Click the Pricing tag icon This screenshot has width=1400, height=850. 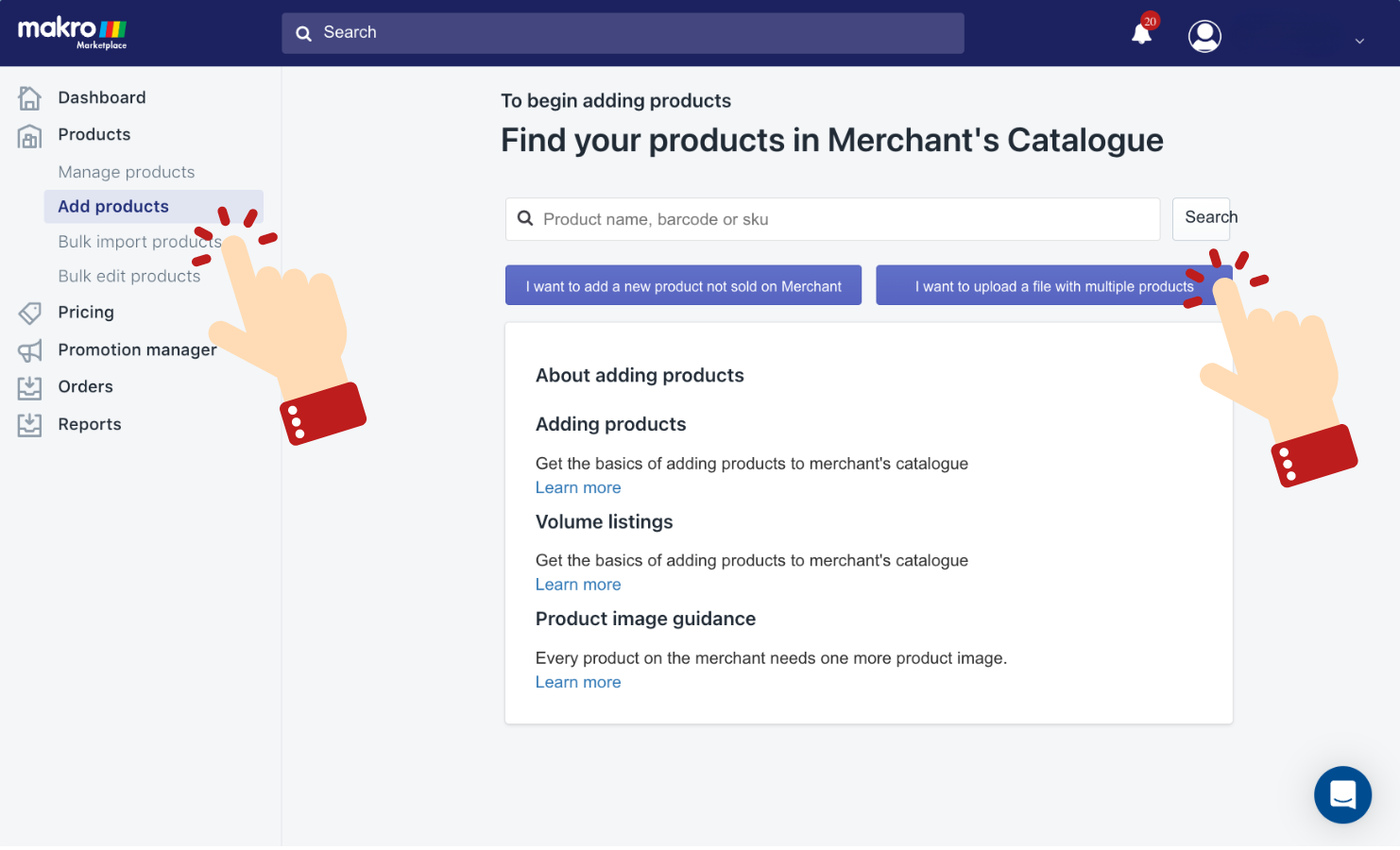point(29,313)
